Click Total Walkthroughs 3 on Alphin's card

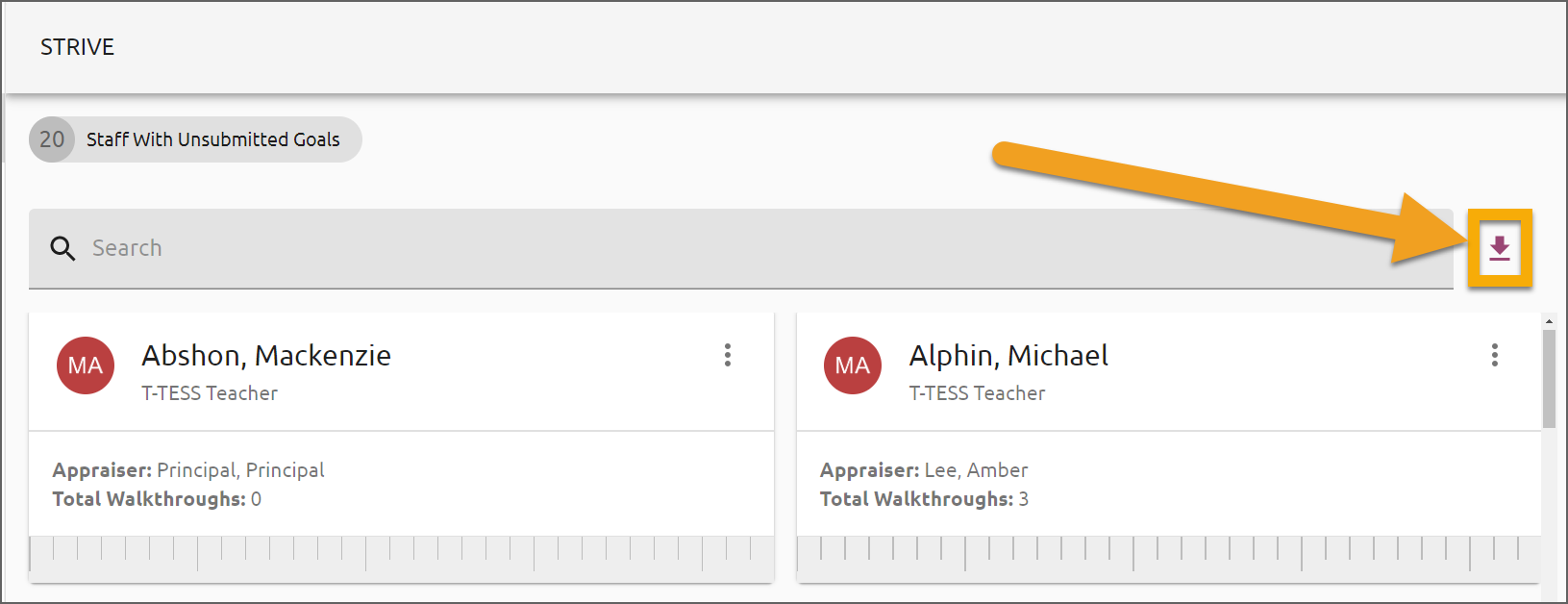(x=924, y=499)
